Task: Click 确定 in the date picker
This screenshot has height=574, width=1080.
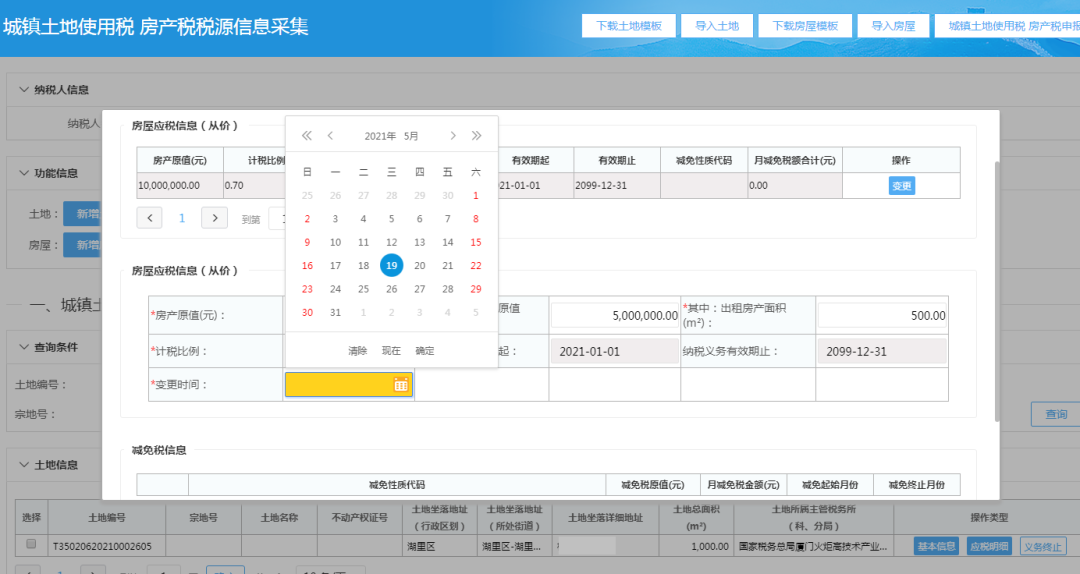Action: point(425,351)
